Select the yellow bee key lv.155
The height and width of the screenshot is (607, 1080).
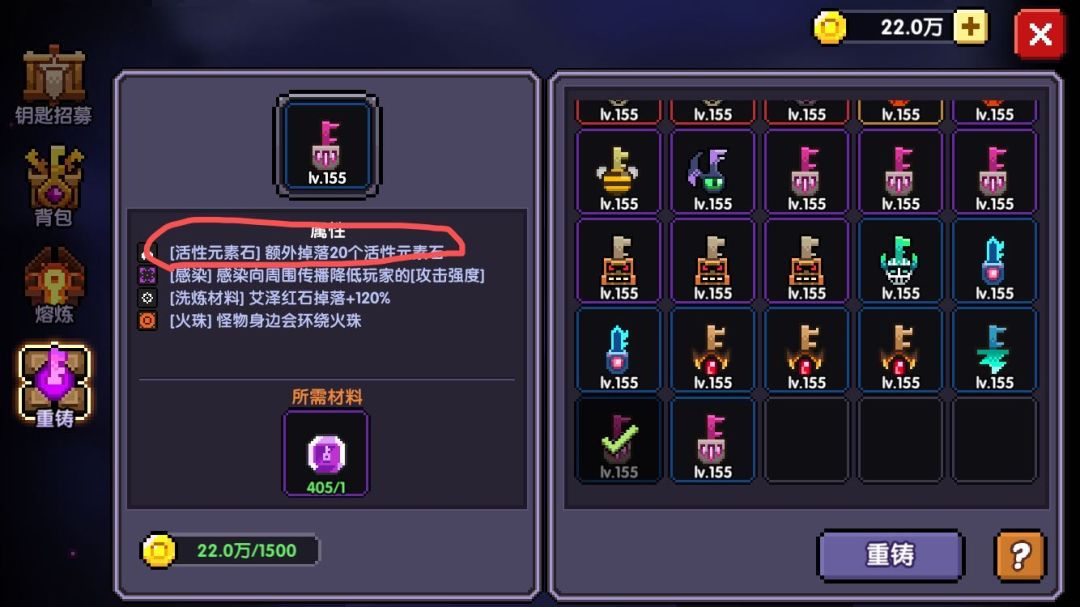[x=619, y=172]
